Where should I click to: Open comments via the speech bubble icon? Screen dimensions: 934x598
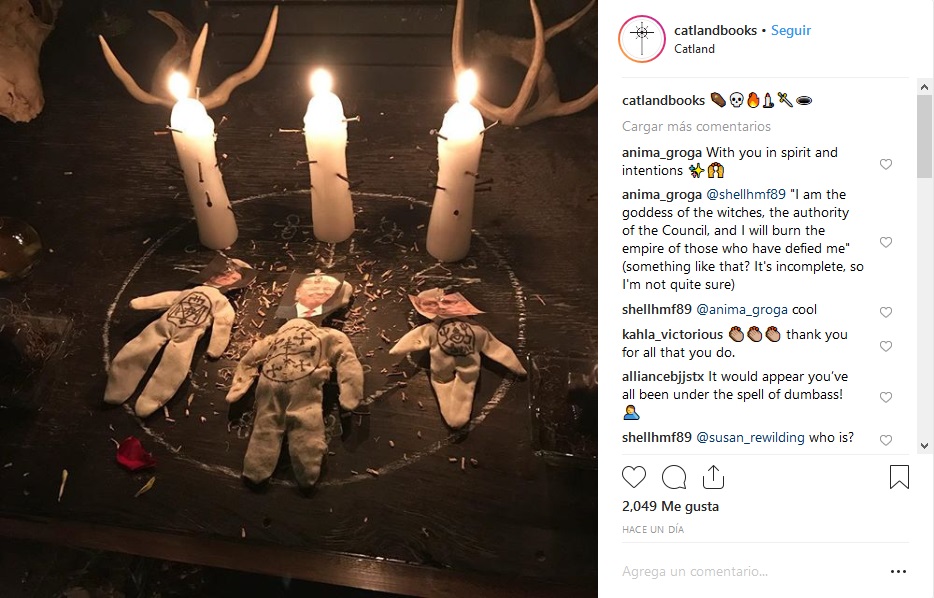pos(674,477)
